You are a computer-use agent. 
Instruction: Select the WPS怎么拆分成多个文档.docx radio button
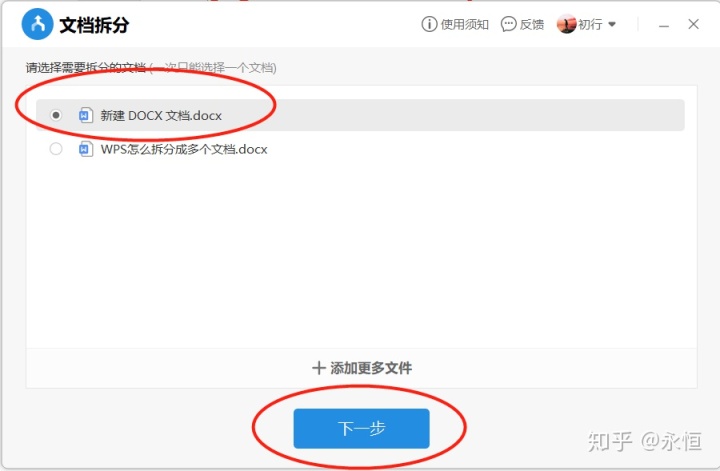tap(56, 149)
